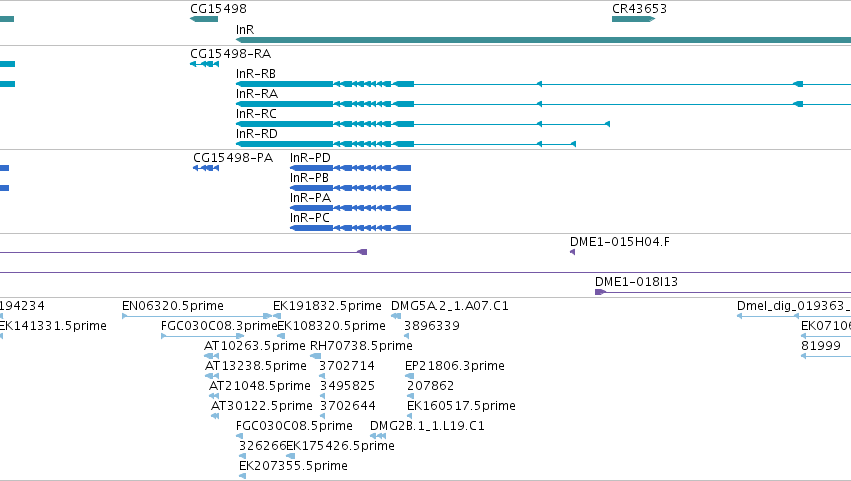Select the DME1-015H04.F feature label
Viewport: 851px width, 481px height.
(620, 242)
